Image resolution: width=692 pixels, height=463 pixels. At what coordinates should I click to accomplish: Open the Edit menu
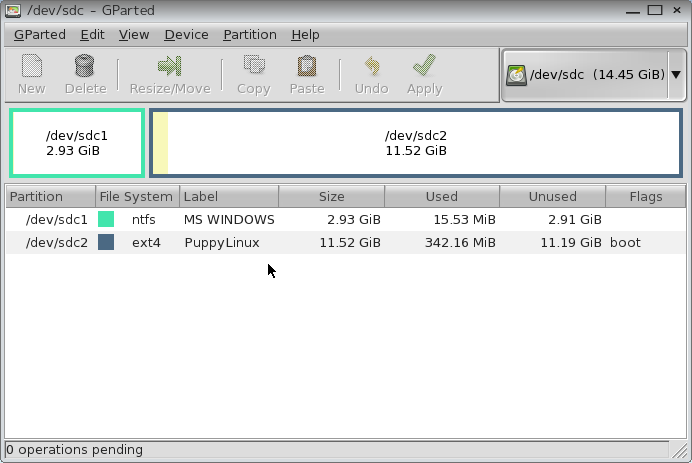(x=92, y=34)
